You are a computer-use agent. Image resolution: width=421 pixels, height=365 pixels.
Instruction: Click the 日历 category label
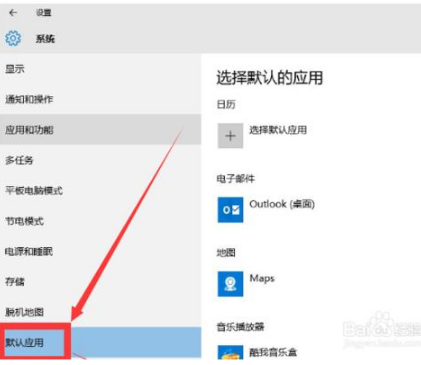click(226, 105)
